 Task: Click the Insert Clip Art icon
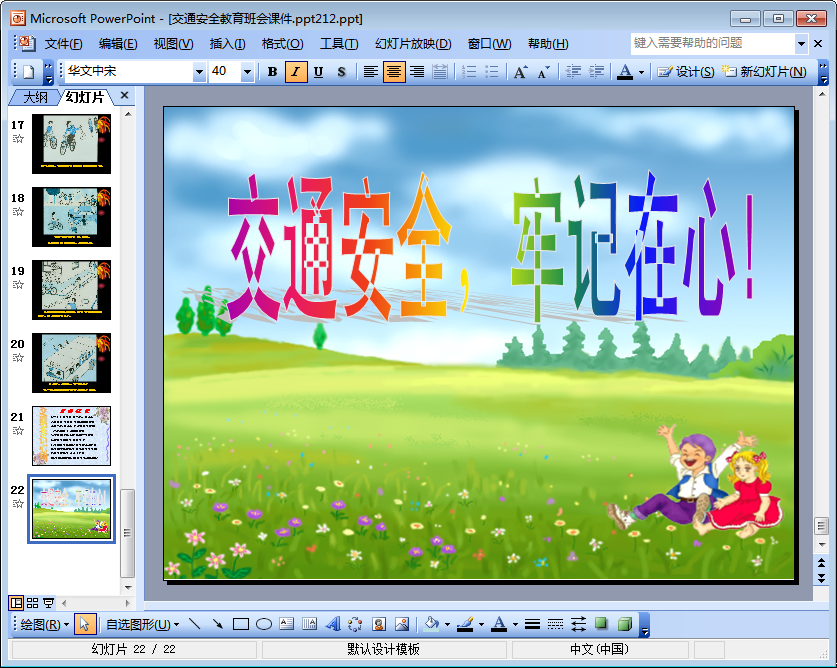pos(378,624)
